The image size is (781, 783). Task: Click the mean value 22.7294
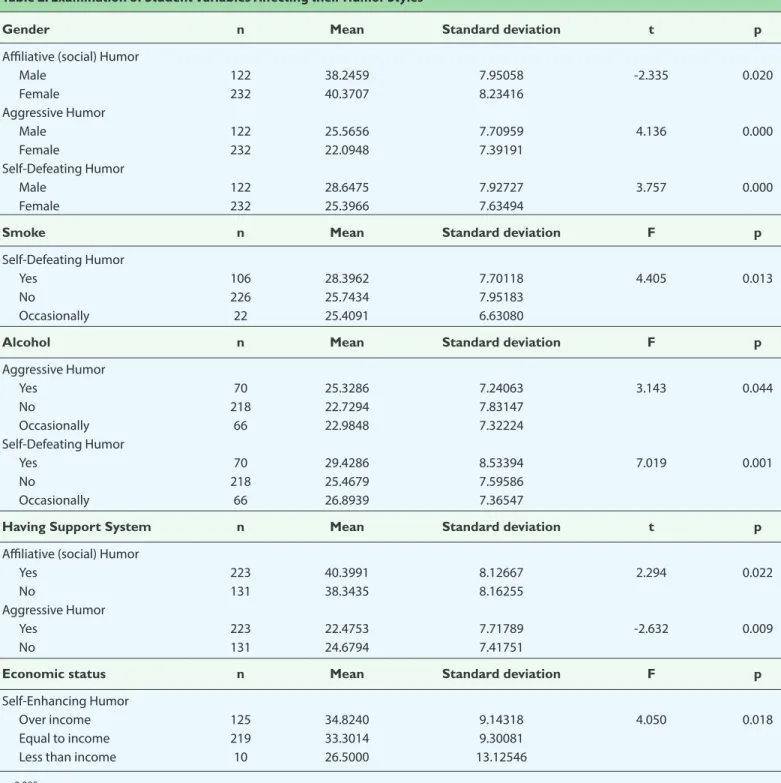347,407
